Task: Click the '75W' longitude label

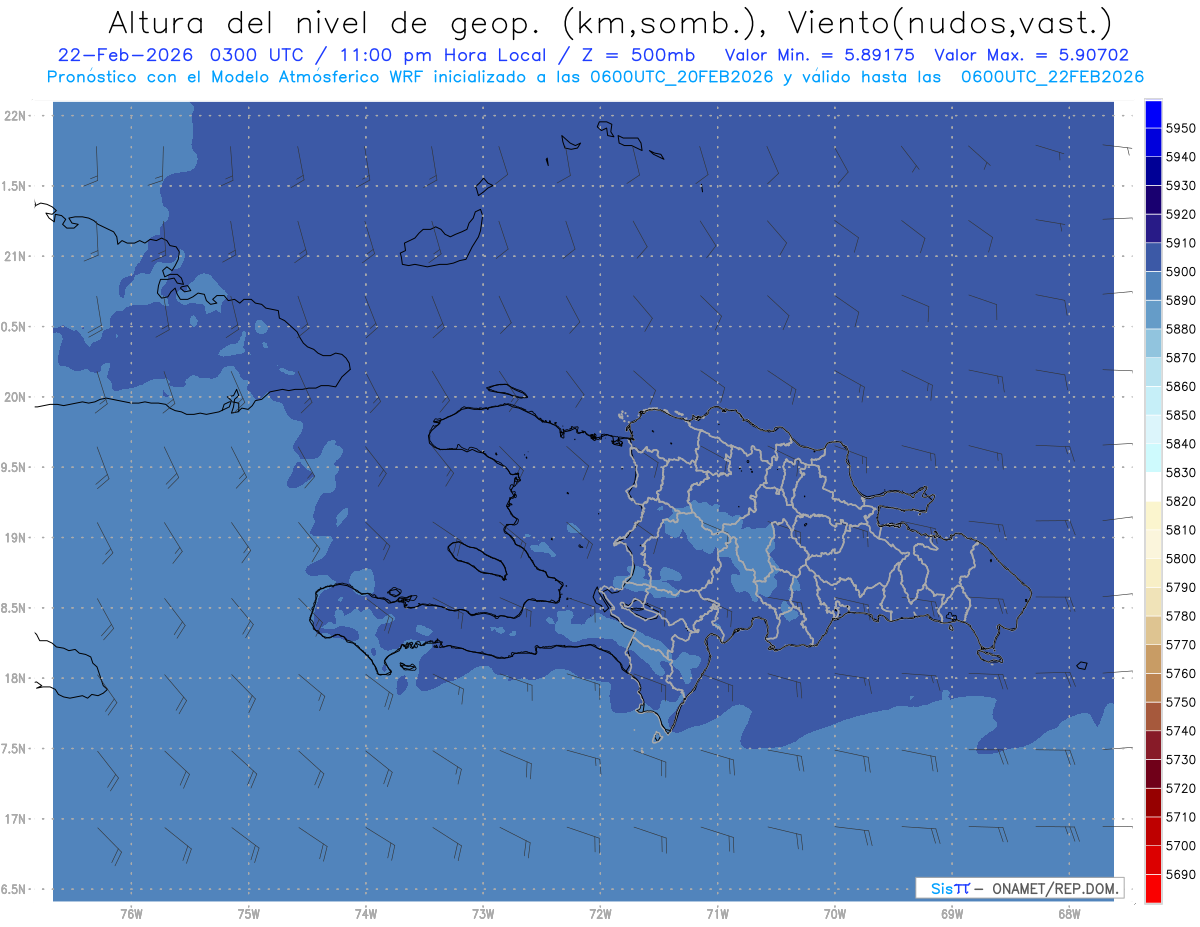Action: click(x=248, y=914)
